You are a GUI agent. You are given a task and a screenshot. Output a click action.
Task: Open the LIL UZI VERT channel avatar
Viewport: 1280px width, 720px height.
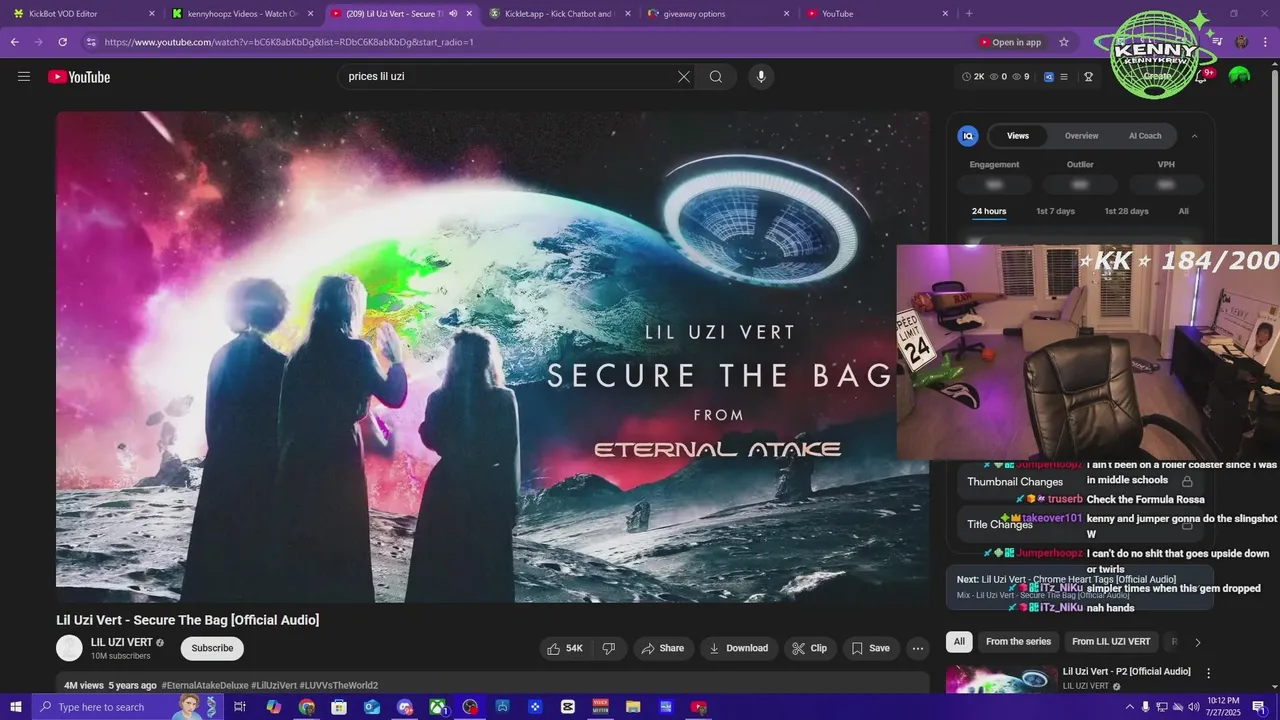69,648
